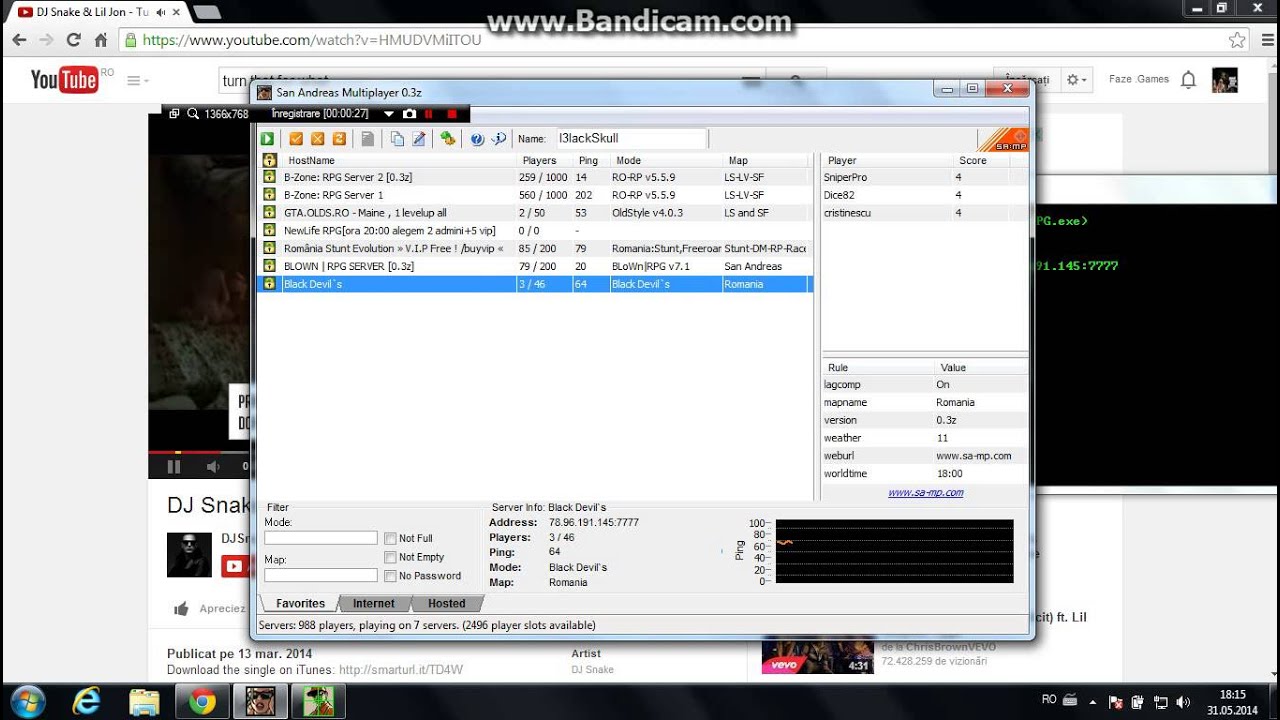This screenshot has width=1280, height=720.
Task: Sort servers by the Ping column
Action: (591, 160)
